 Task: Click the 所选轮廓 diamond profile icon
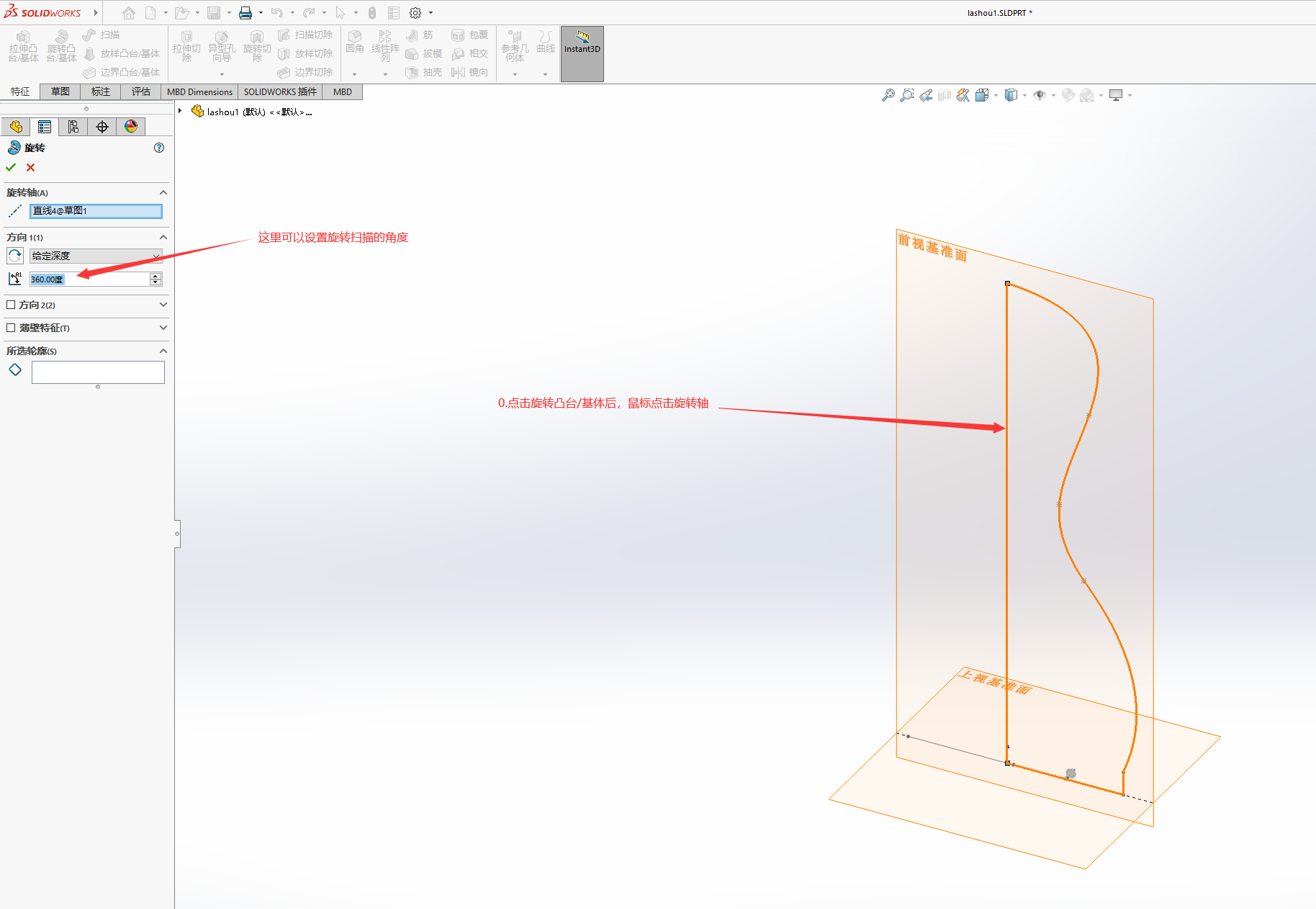coord(15,370)
